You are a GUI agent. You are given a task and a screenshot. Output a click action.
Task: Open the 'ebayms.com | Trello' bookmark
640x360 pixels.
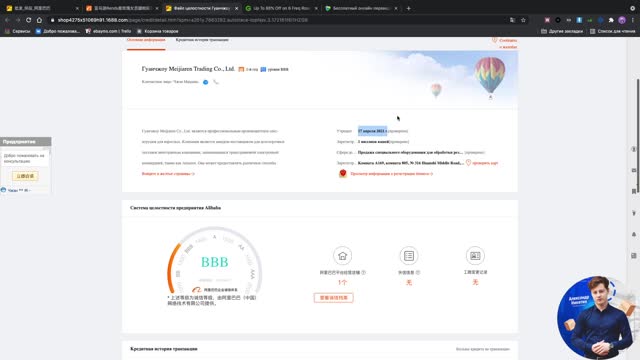[x=108, y=31]
